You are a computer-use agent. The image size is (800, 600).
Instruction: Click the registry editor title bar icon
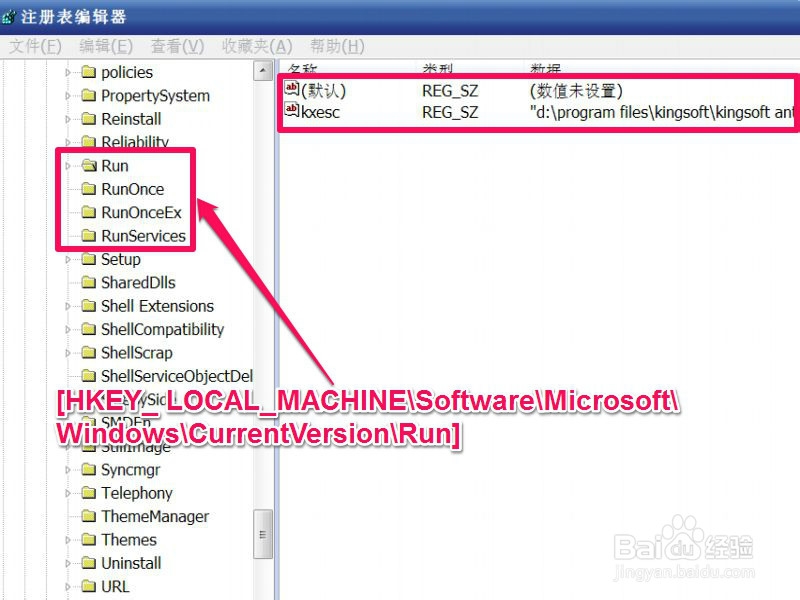9,17
